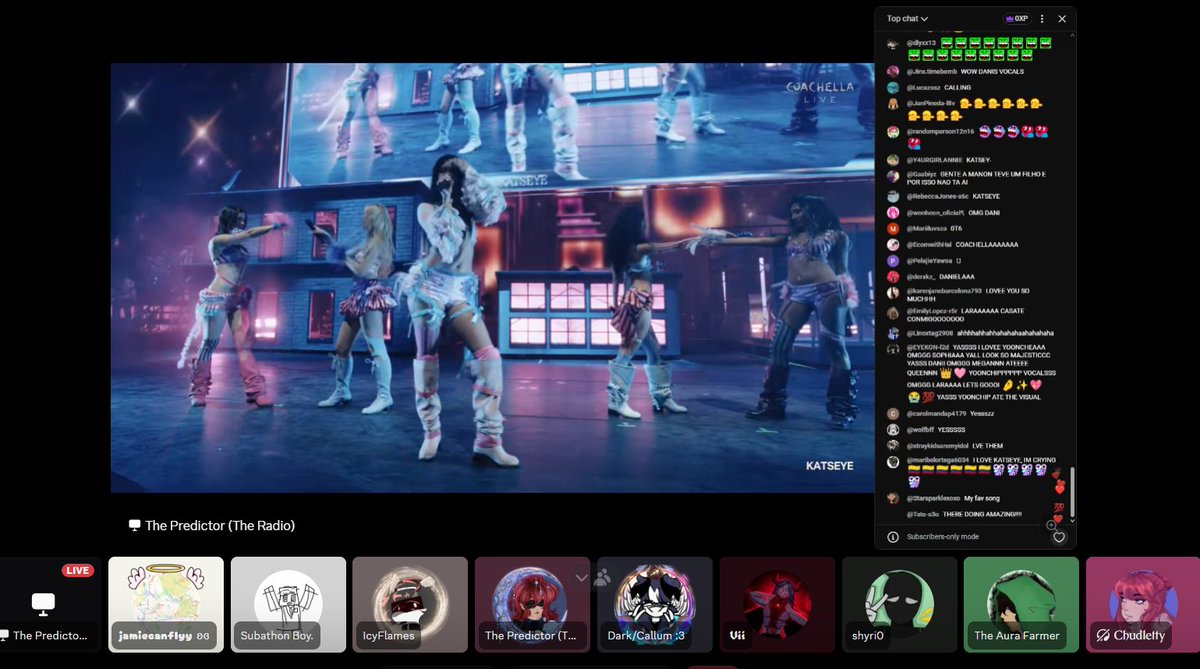The width and height of the screenshot is (1200, 669).
Task: Select The Aura Farmer participant tile
Action: point(1021,605)
